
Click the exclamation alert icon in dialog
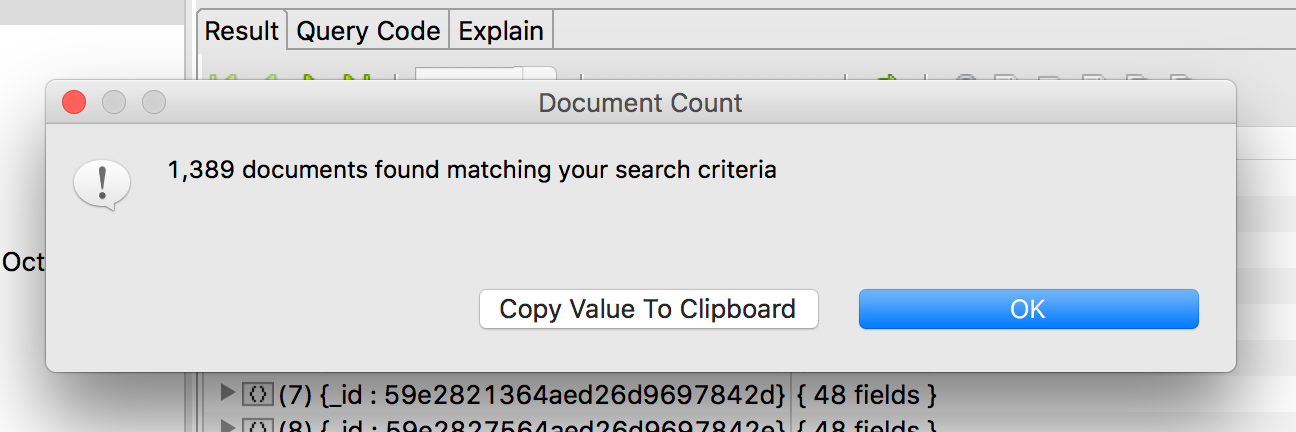click(103, 186)
